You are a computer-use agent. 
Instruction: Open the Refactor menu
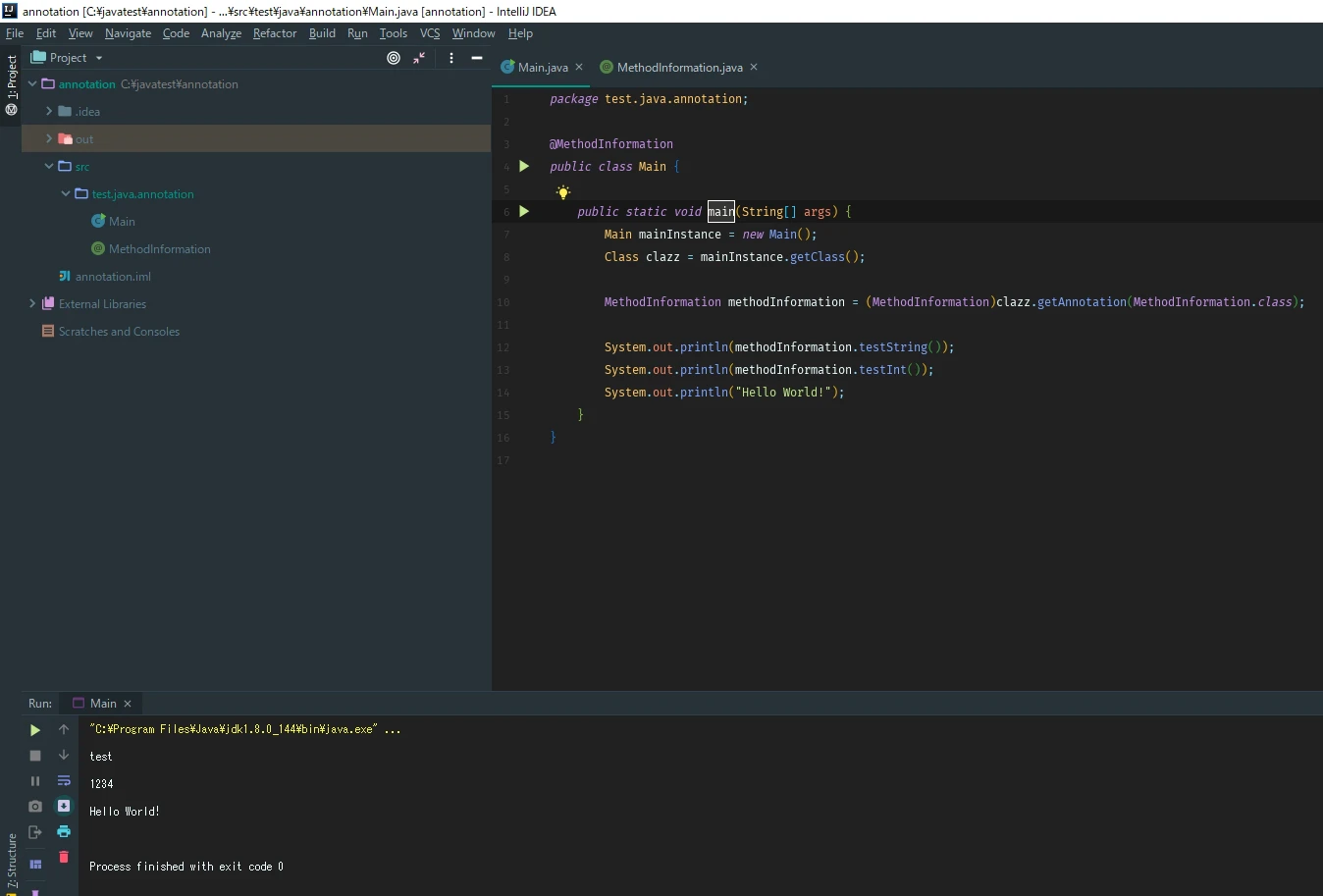275,33
